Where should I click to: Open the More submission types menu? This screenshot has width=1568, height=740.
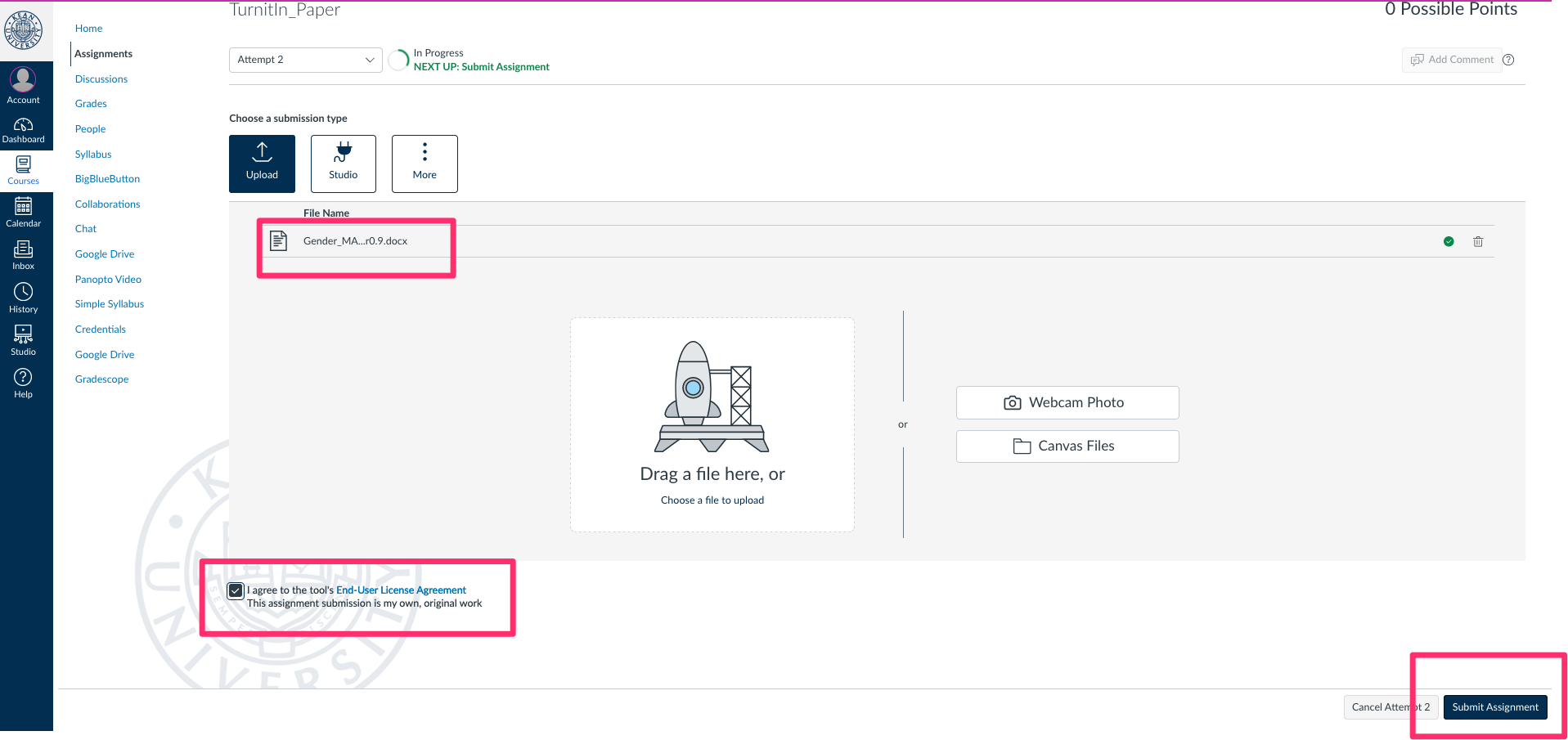coord(425,164)
